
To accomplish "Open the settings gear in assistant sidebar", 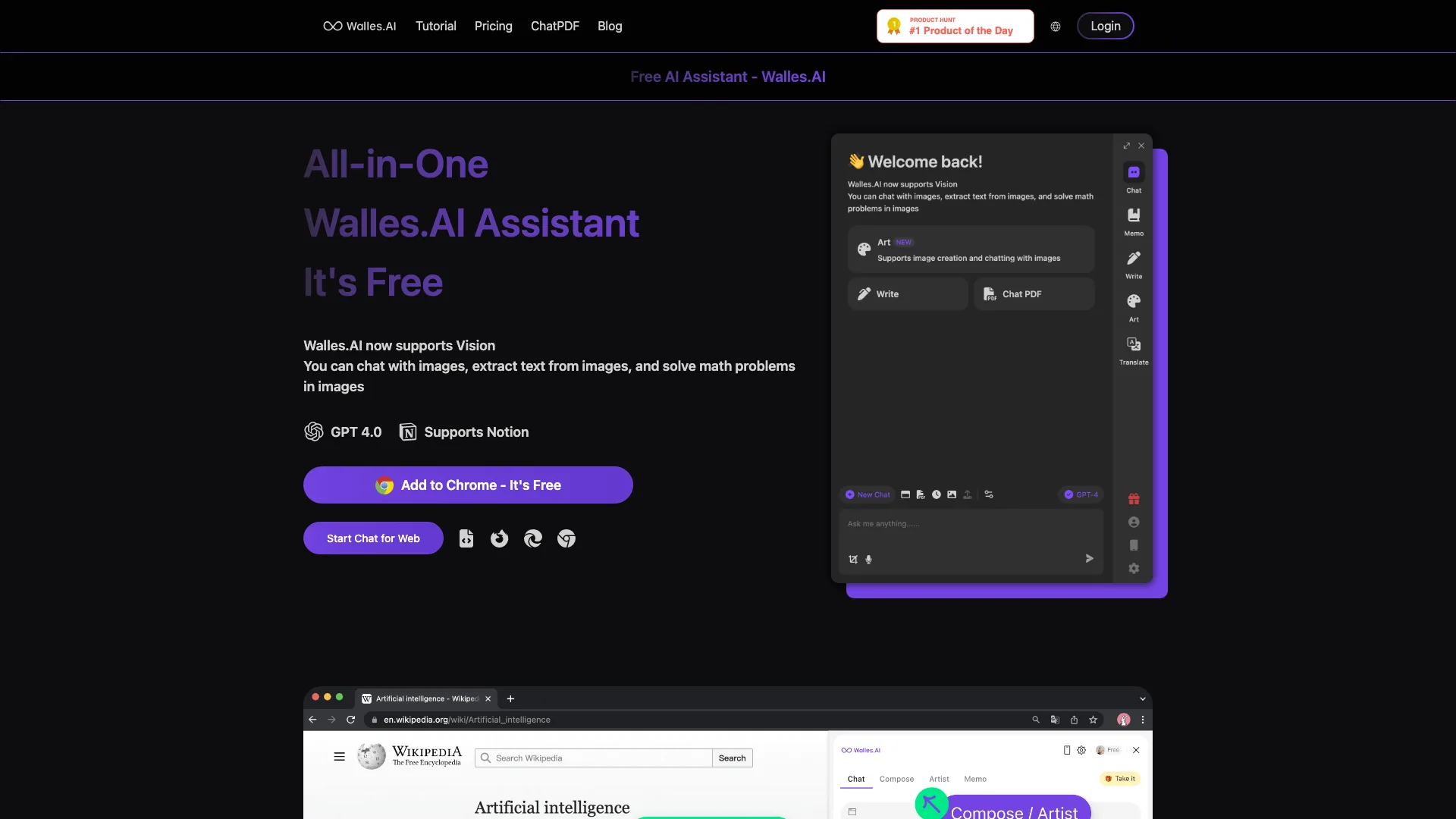I will pyautogui.click(x=1134, y=568).
